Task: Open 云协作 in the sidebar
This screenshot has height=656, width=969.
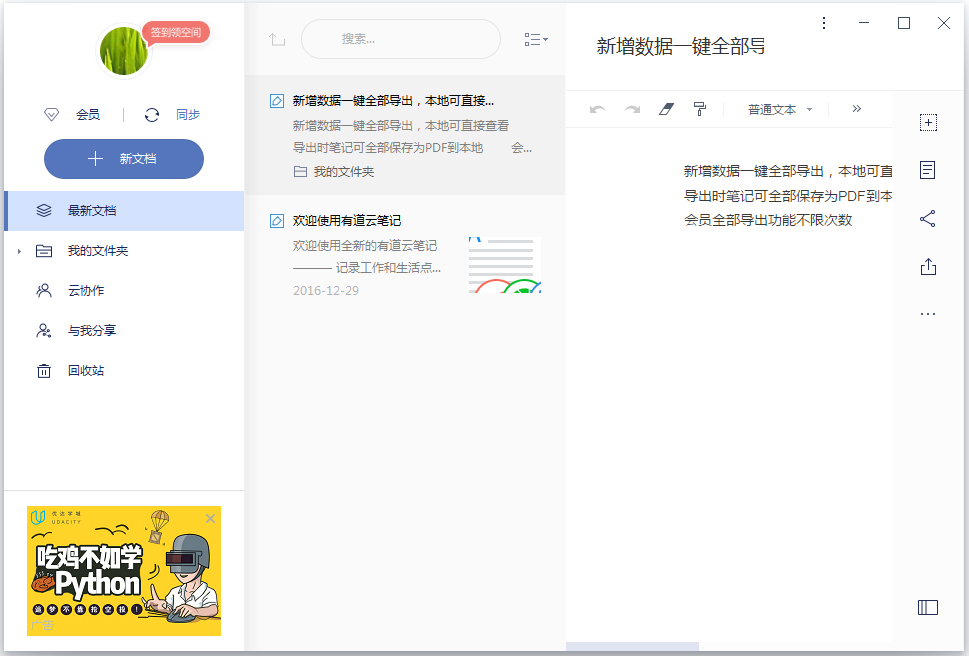Action: coord(85,291)
